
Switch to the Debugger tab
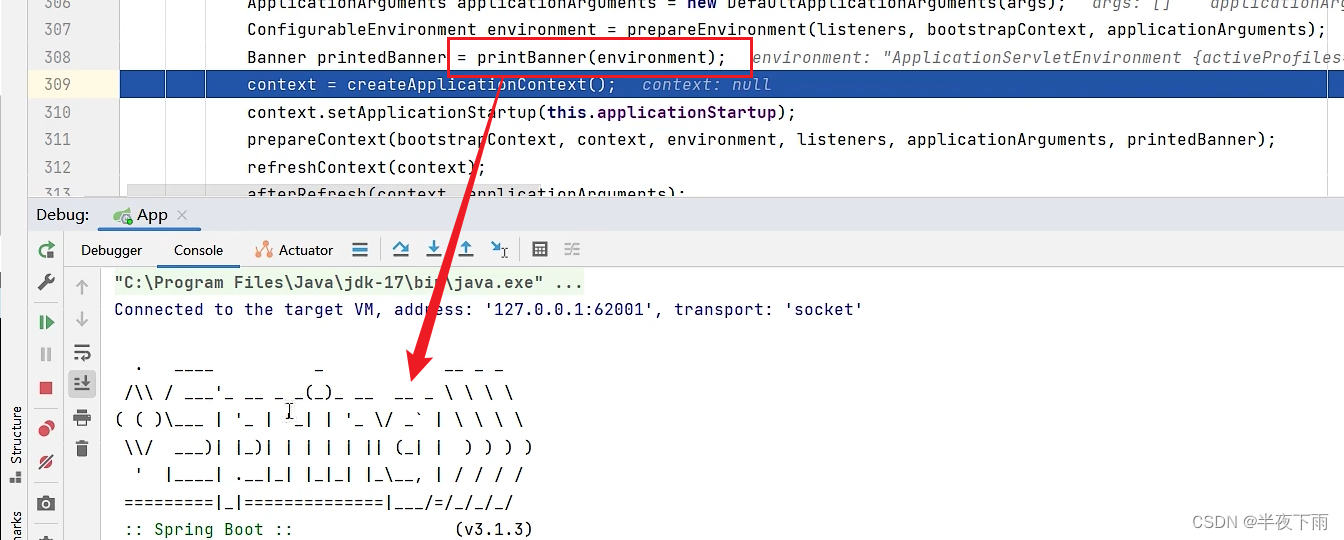pos(112,250)
